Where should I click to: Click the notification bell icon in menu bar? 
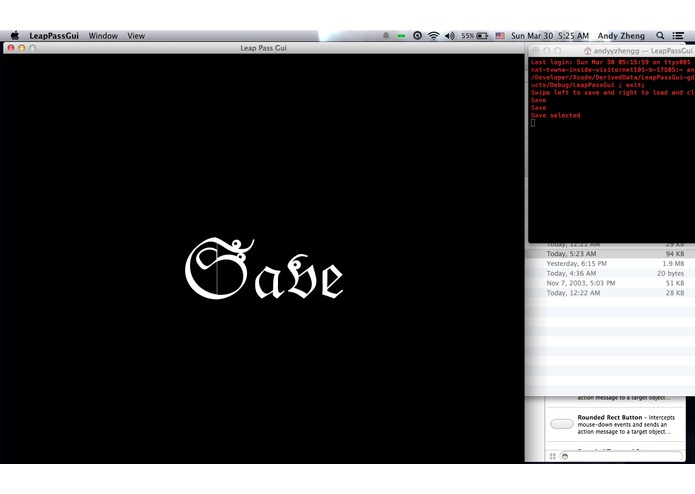(386, 35)
